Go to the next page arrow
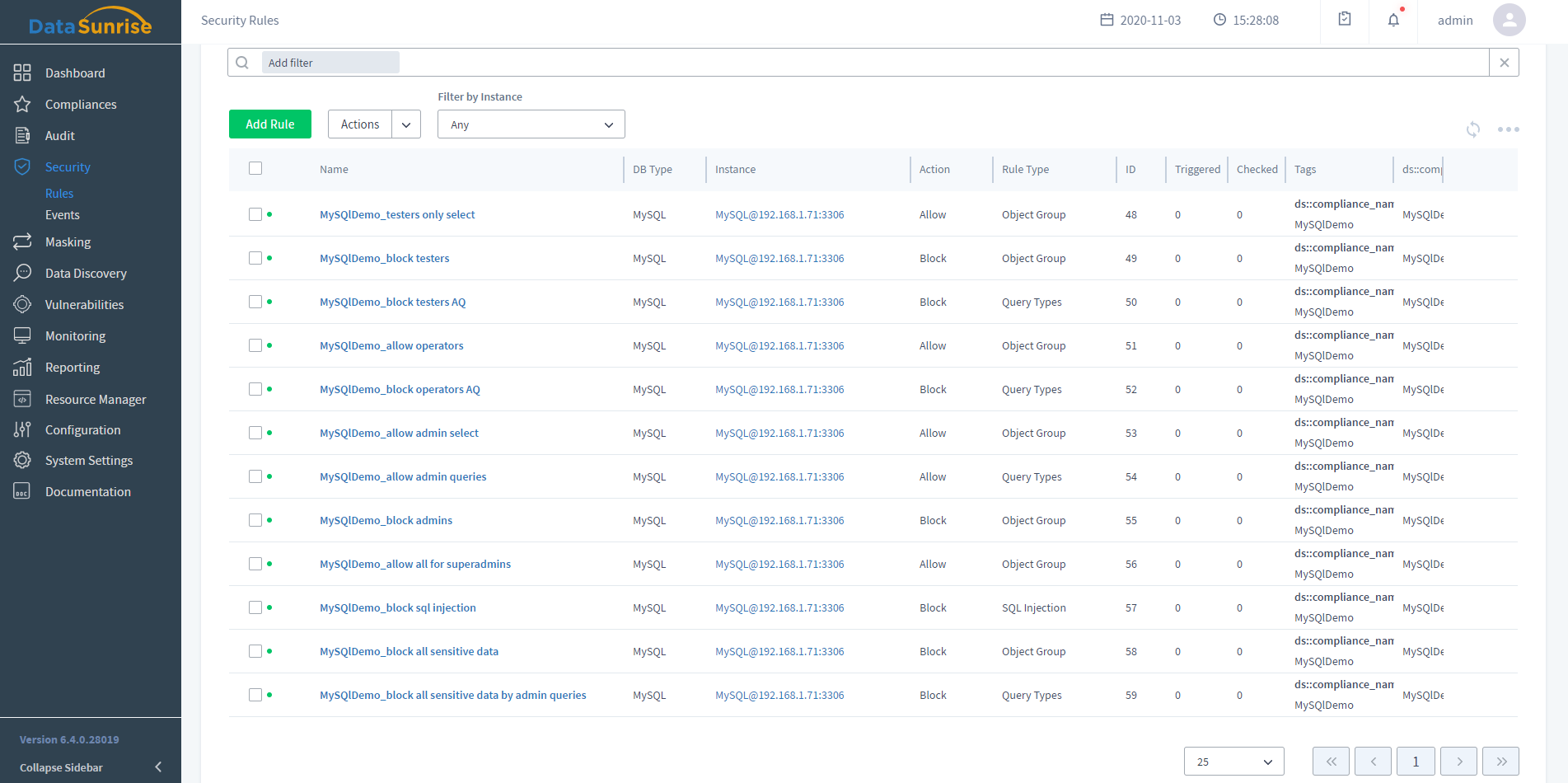The width and height of the screenshot is (1568, 783). [1458, 762]
